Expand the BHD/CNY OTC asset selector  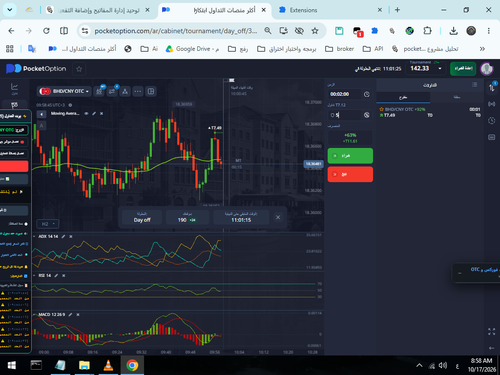(64, 91)
